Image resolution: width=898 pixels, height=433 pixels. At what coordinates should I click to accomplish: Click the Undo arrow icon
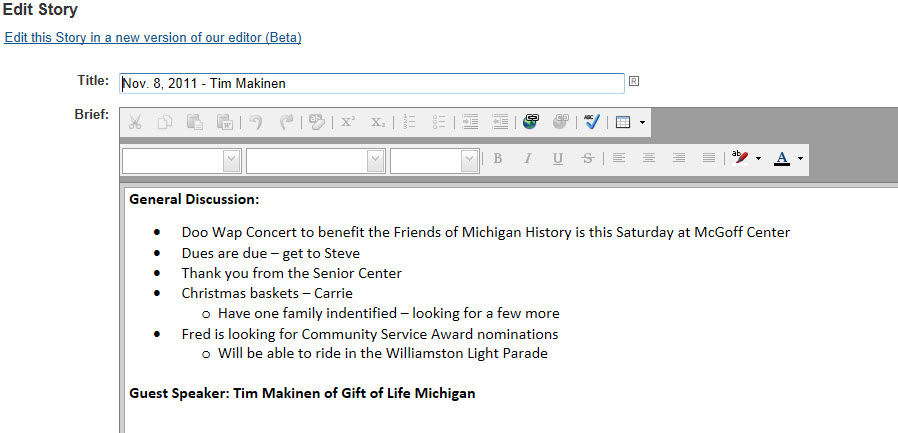click(256, 121)
